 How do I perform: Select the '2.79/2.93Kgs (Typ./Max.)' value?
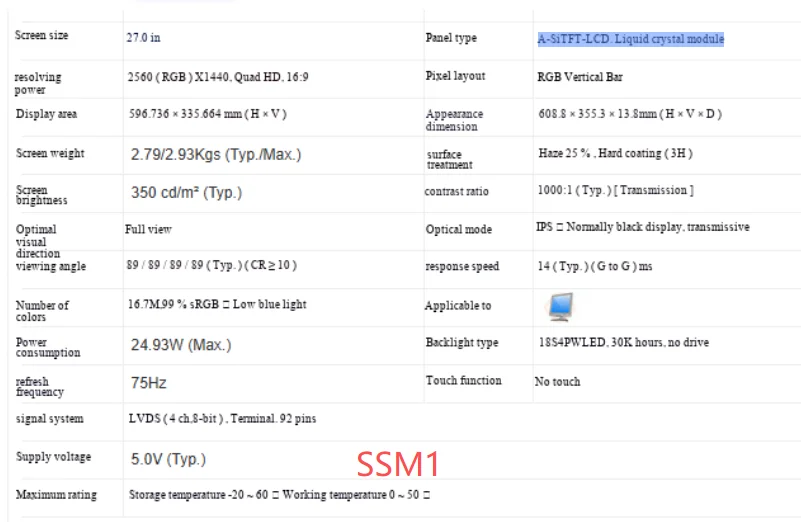pos(216,154)
